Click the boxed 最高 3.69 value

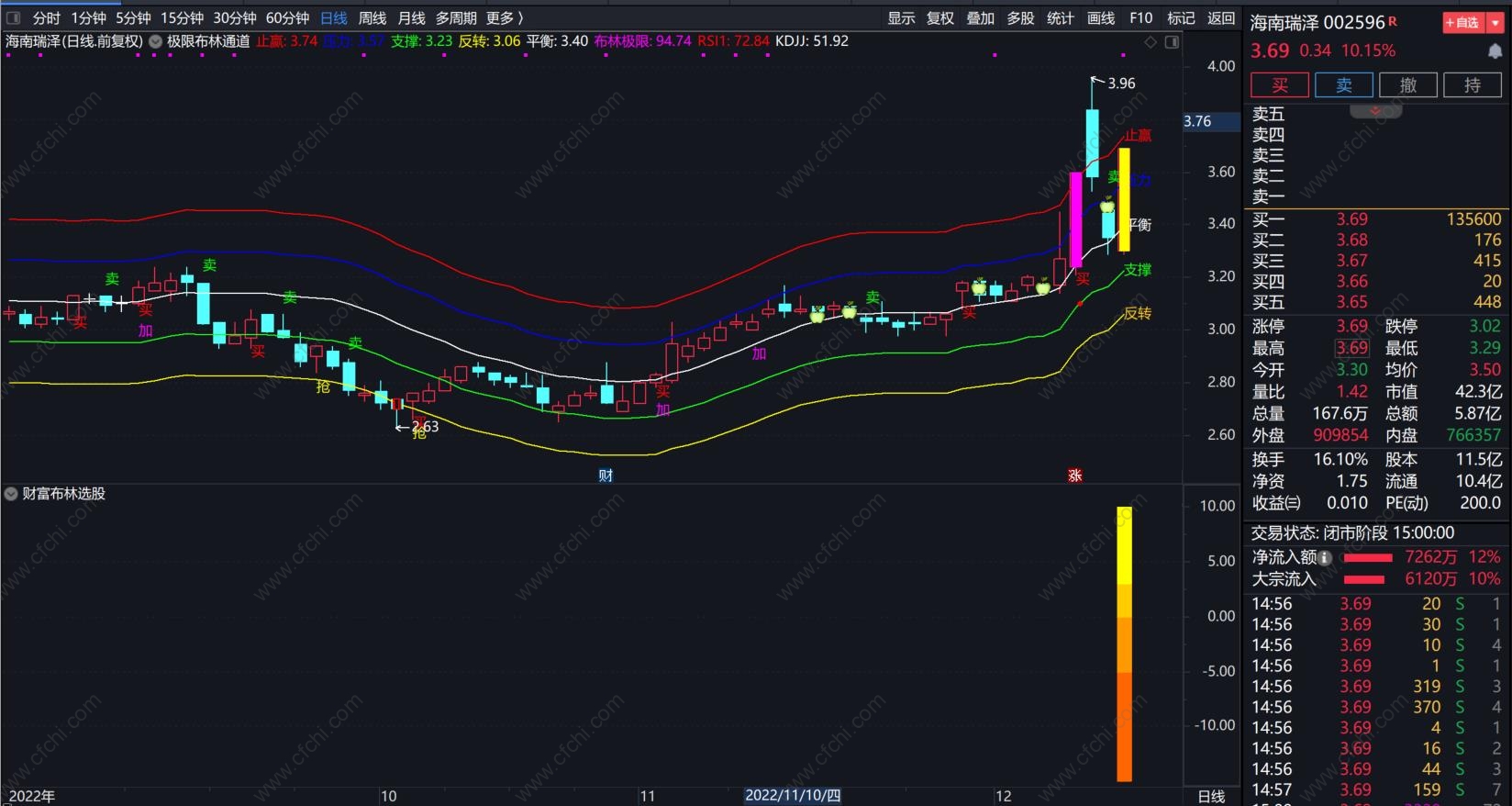click(1351, 348)
